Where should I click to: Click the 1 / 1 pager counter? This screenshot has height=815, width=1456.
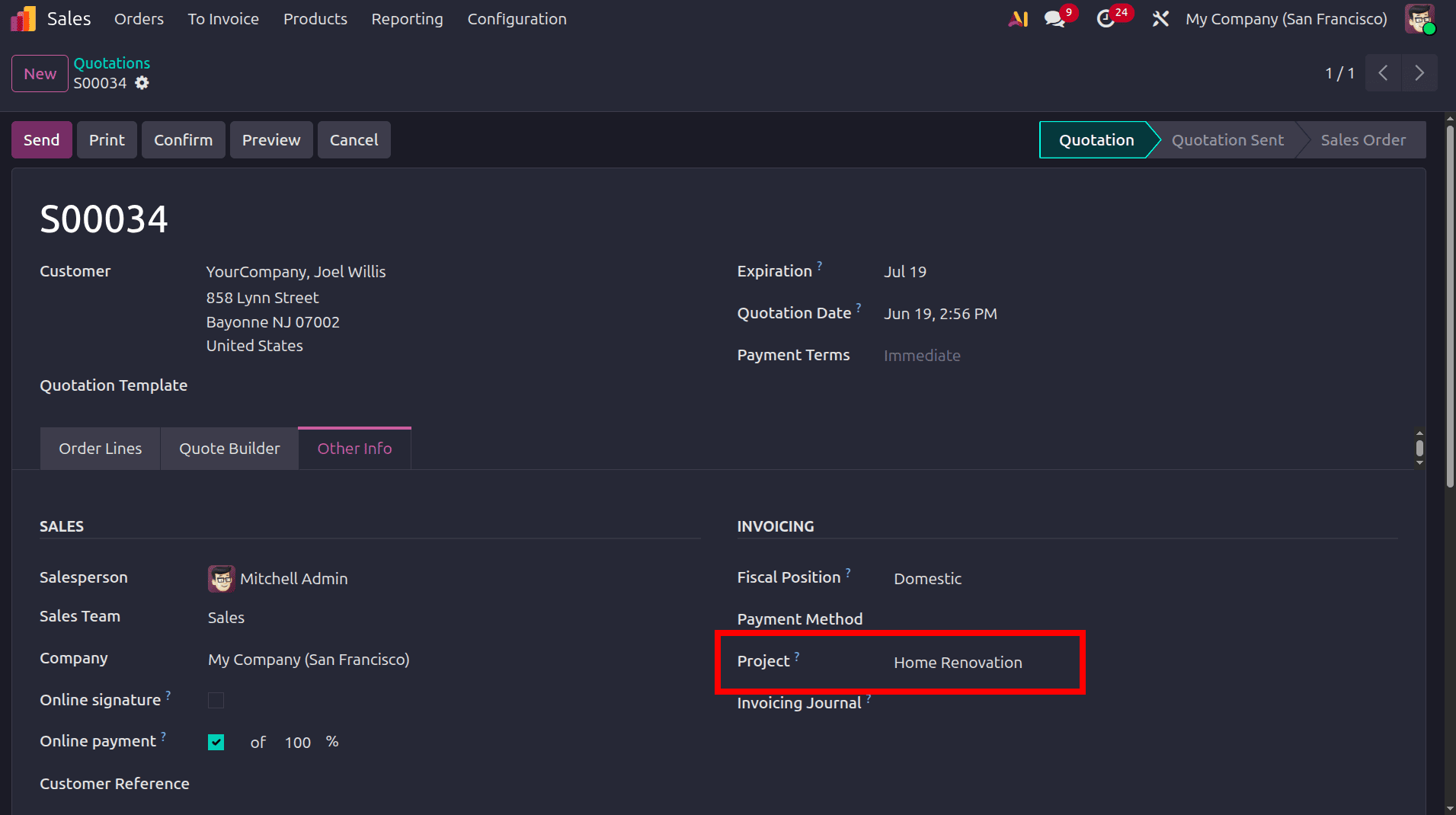[1339, 73]
